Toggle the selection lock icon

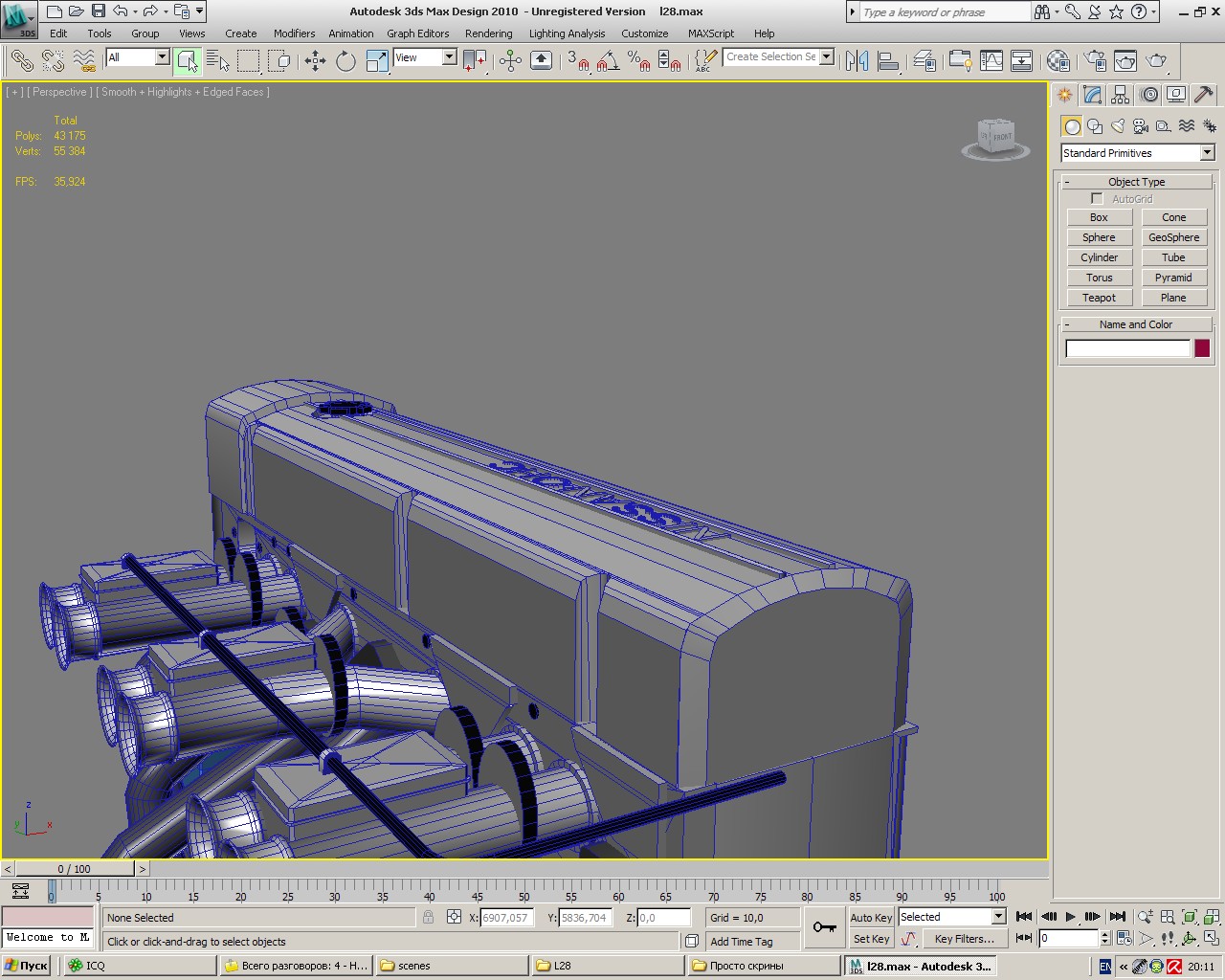[x=428, y=917]
